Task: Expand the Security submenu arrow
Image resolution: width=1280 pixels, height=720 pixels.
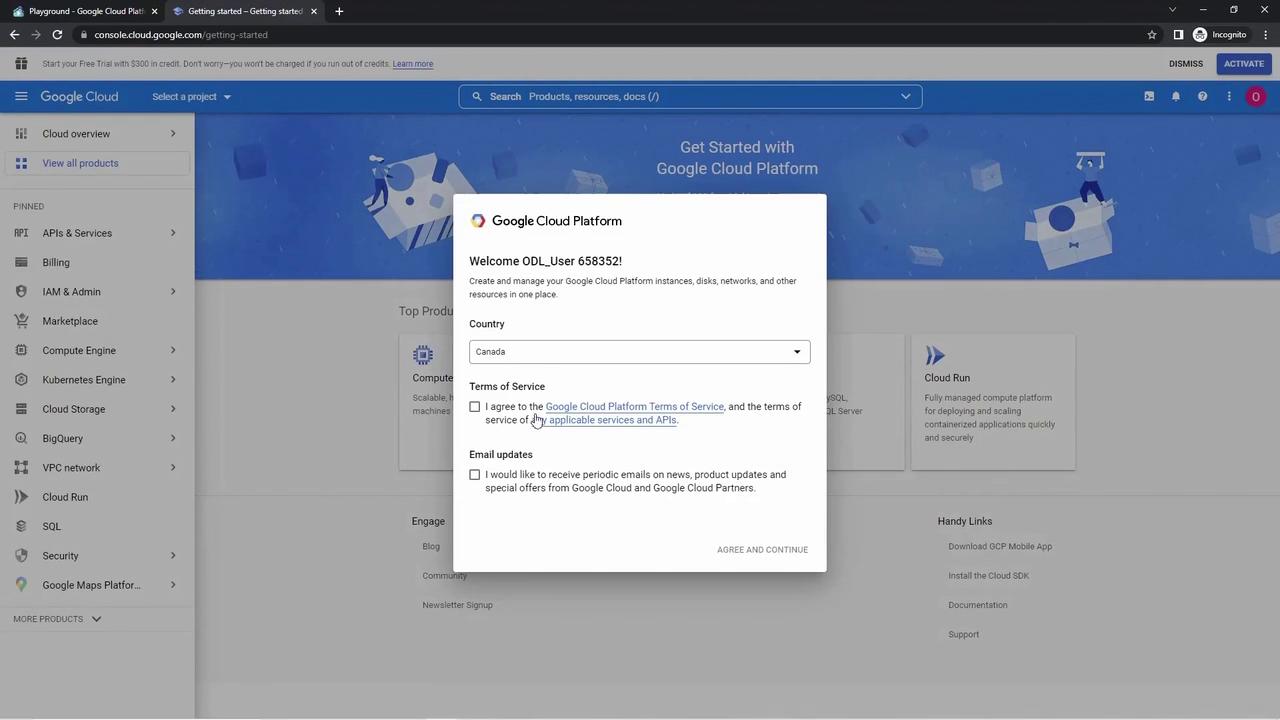Action: point(173,555)
